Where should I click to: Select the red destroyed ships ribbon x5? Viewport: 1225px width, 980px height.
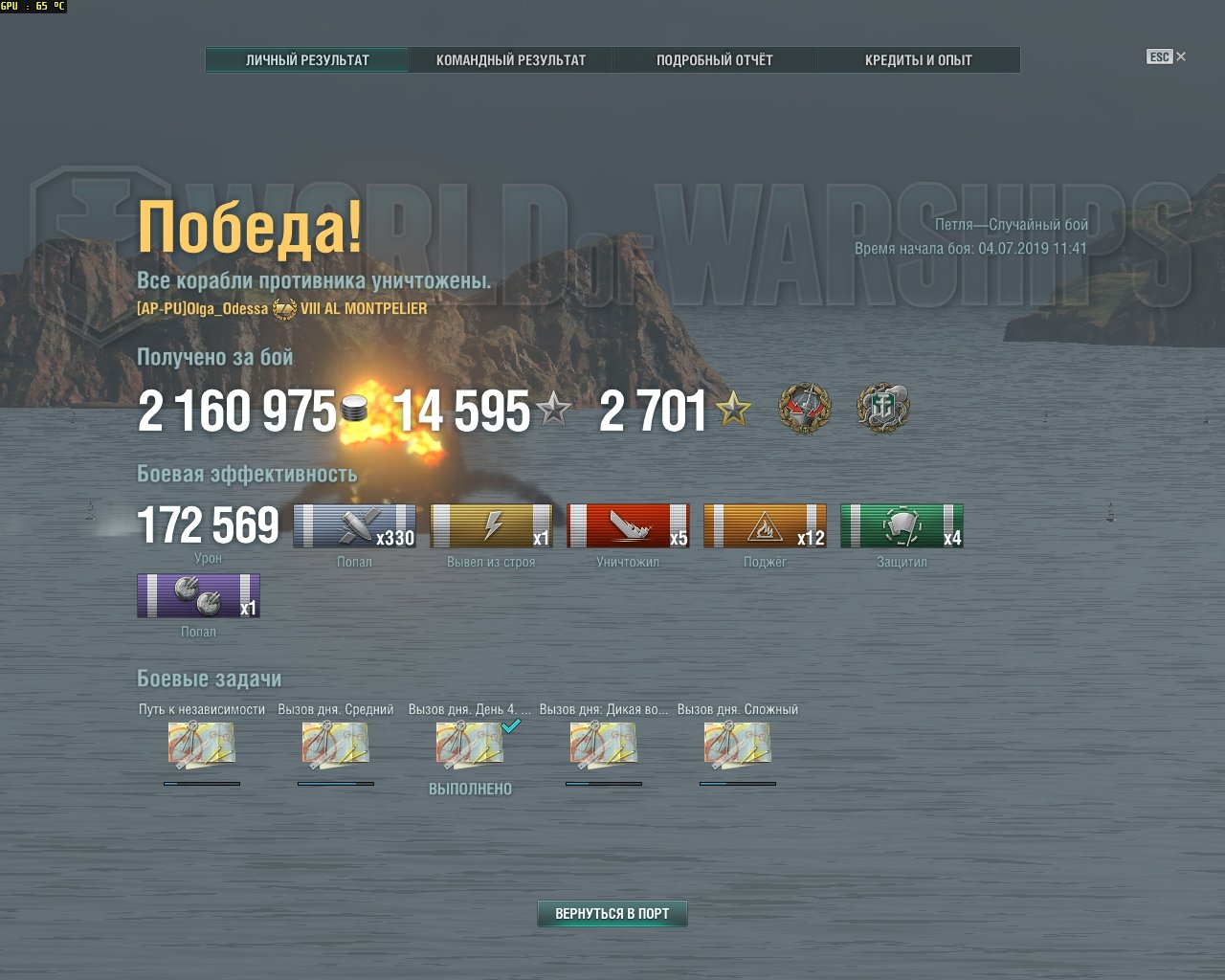tap(628, 526)
